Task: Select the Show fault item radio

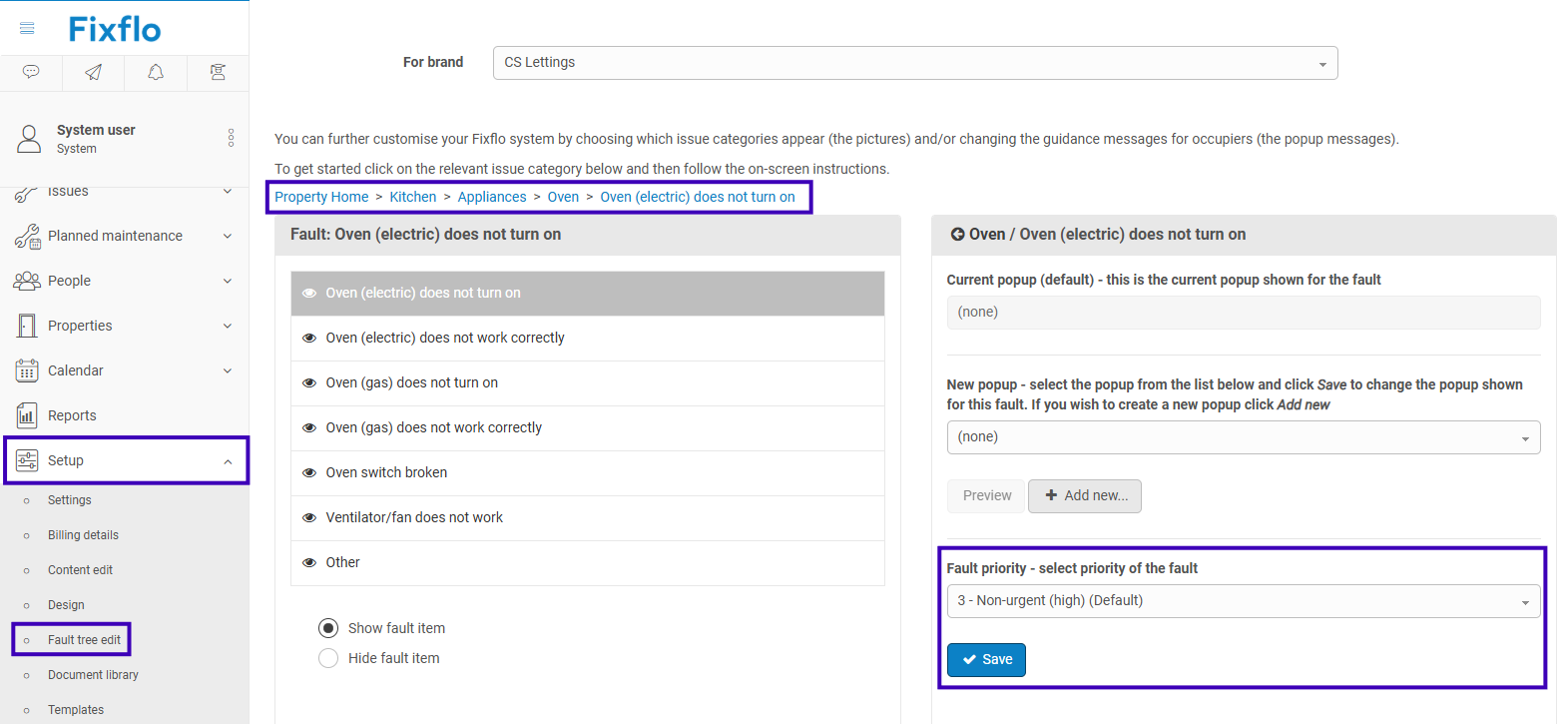Action: (x=328, y=628)
